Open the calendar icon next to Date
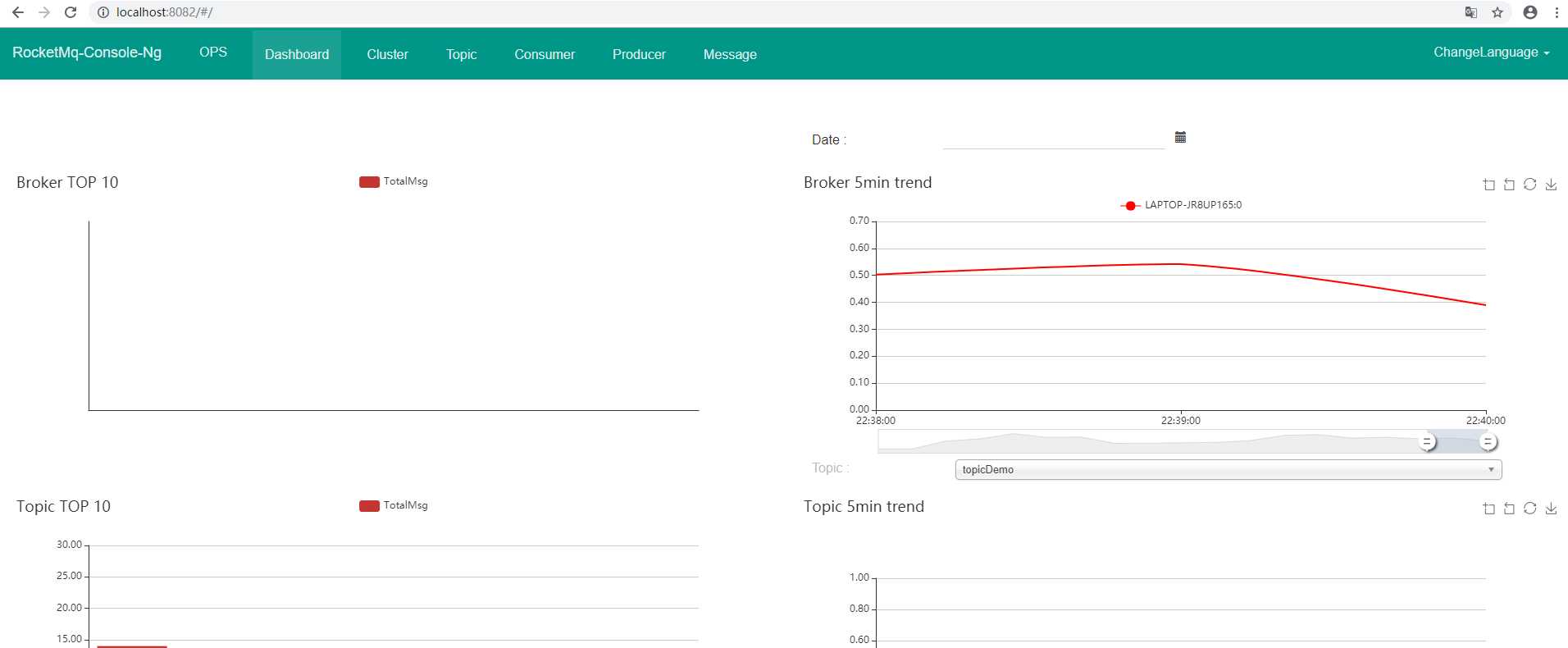The image size is (1568, 648). click(x=1180, y=137)
